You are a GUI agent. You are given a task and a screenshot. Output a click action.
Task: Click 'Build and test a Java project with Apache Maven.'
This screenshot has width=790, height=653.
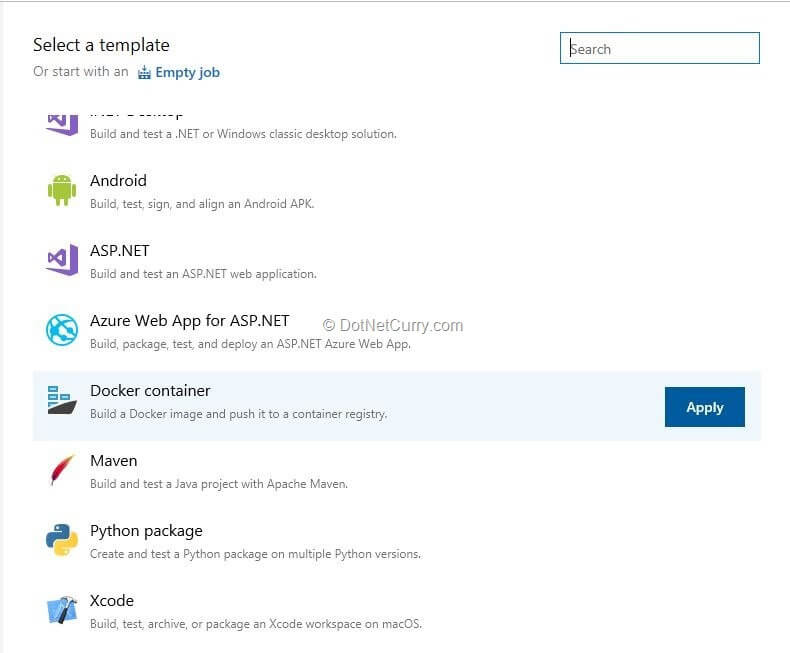219,484
